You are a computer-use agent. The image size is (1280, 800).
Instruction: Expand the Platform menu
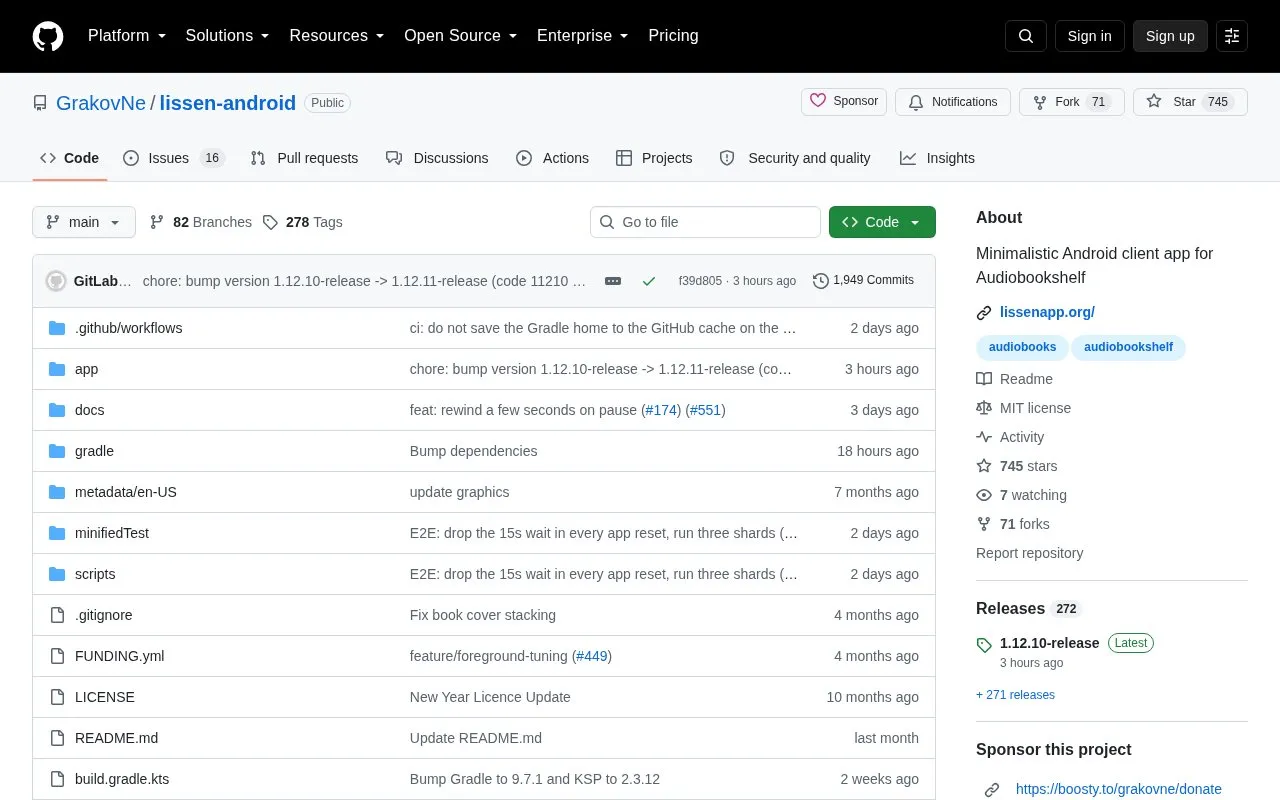click(x=127, y=36)
